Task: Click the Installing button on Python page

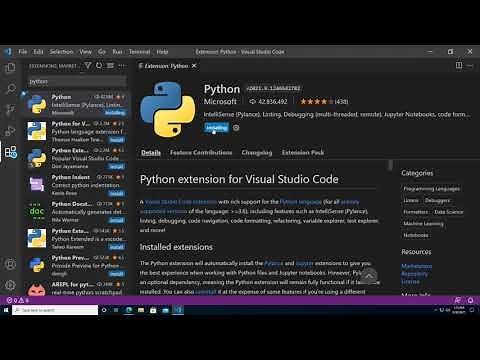Action: [217, 128]
